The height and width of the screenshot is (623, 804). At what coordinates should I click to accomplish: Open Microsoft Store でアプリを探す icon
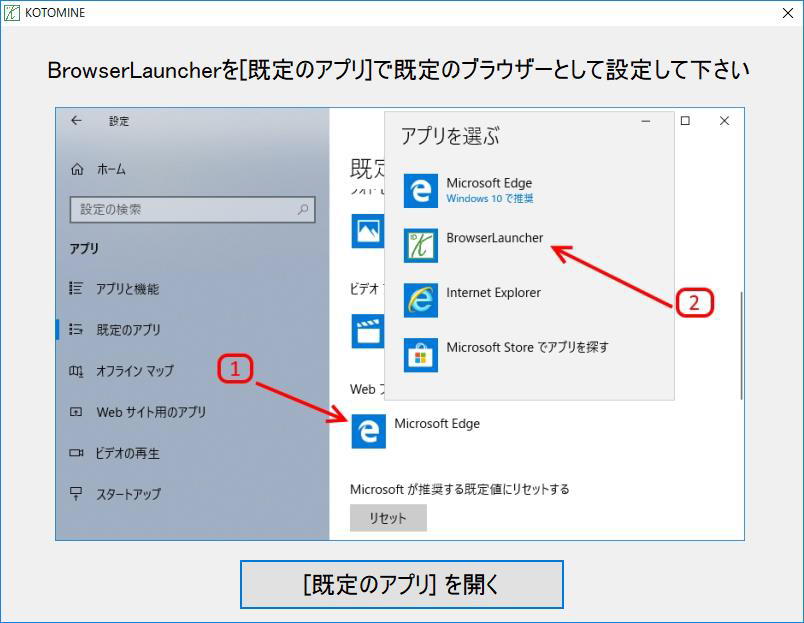420,355
